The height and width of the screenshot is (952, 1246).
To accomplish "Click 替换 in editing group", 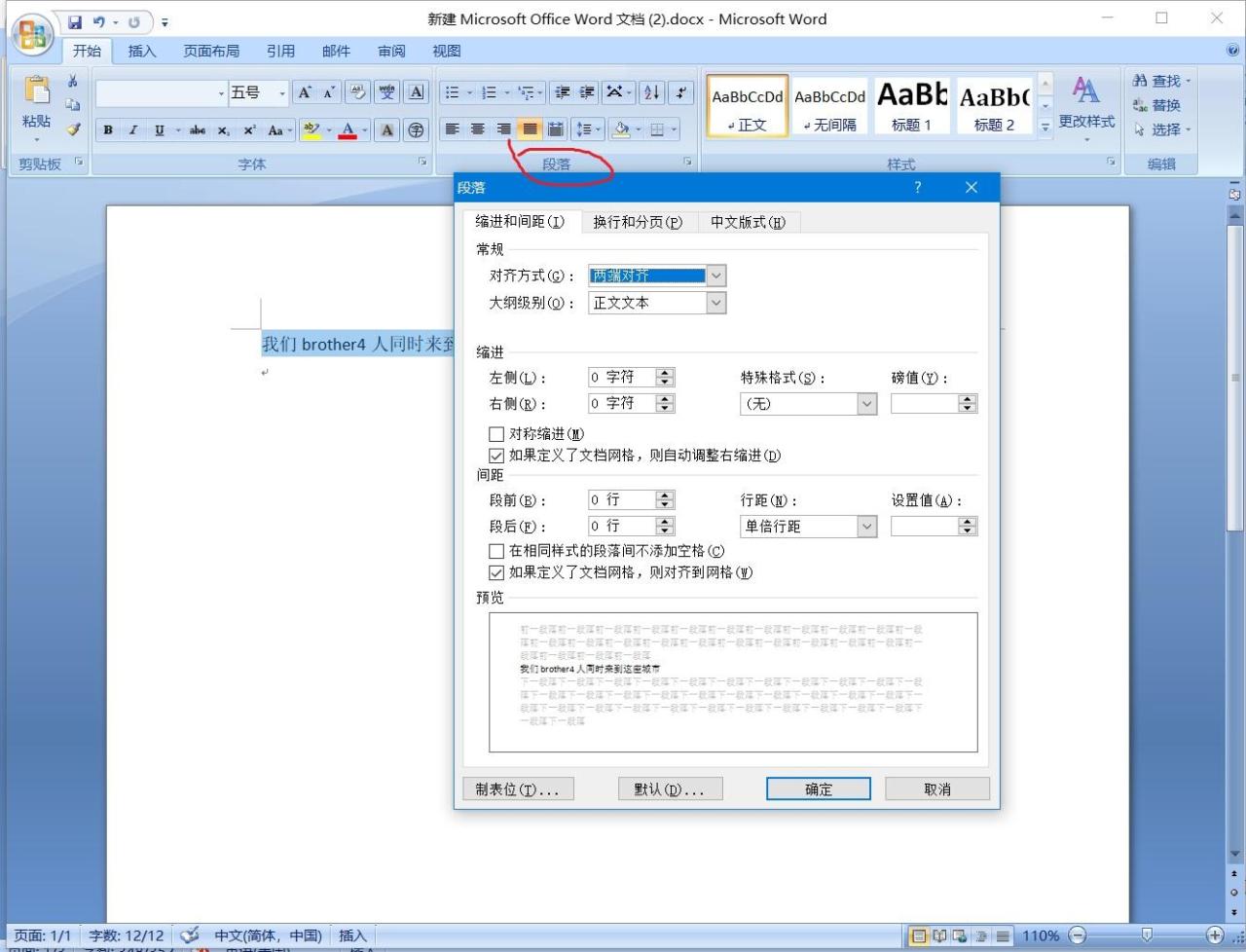I will tap(1157, 105).
